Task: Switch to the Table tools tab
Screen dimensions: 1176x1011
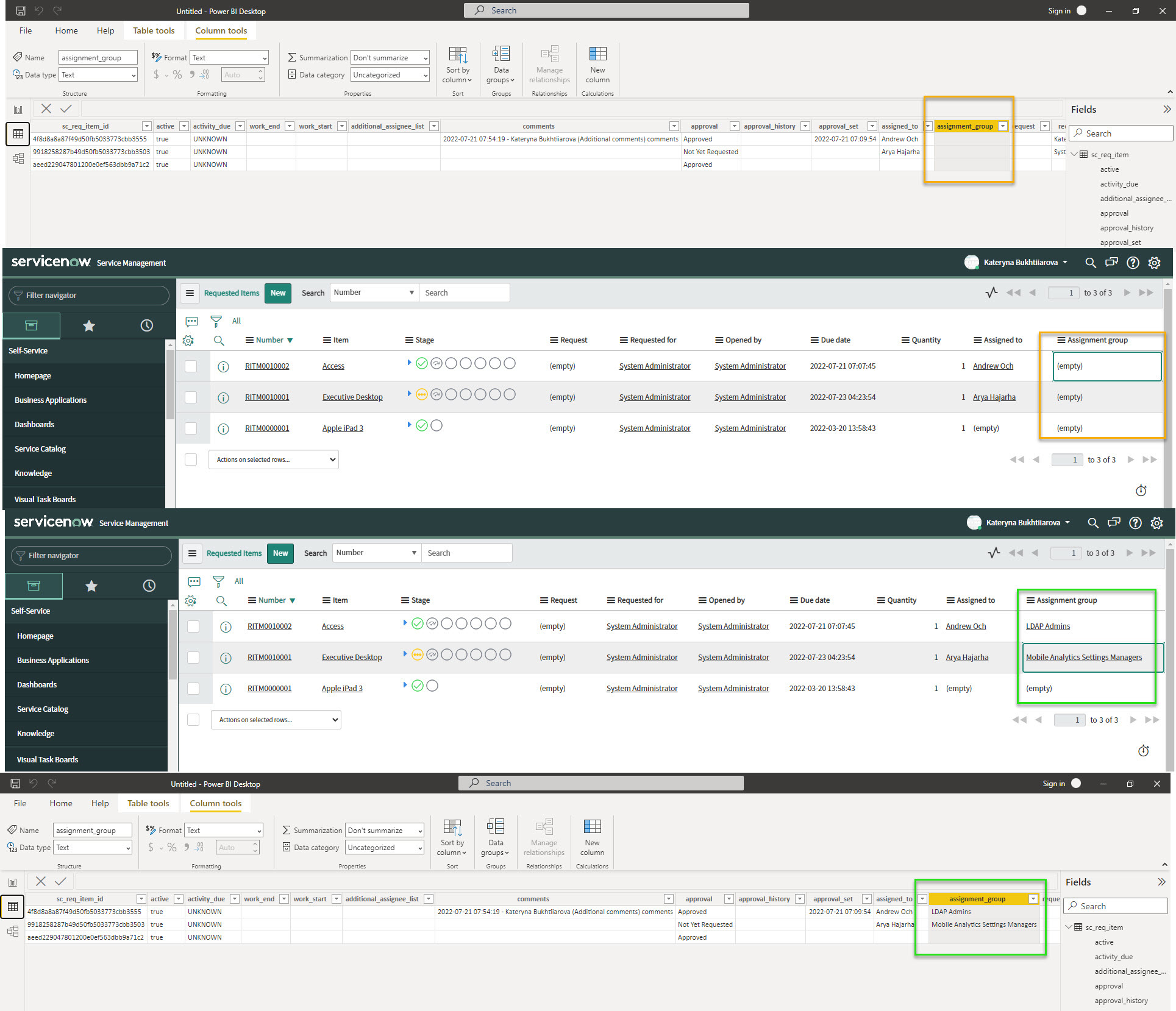Action: click(154, 30)
